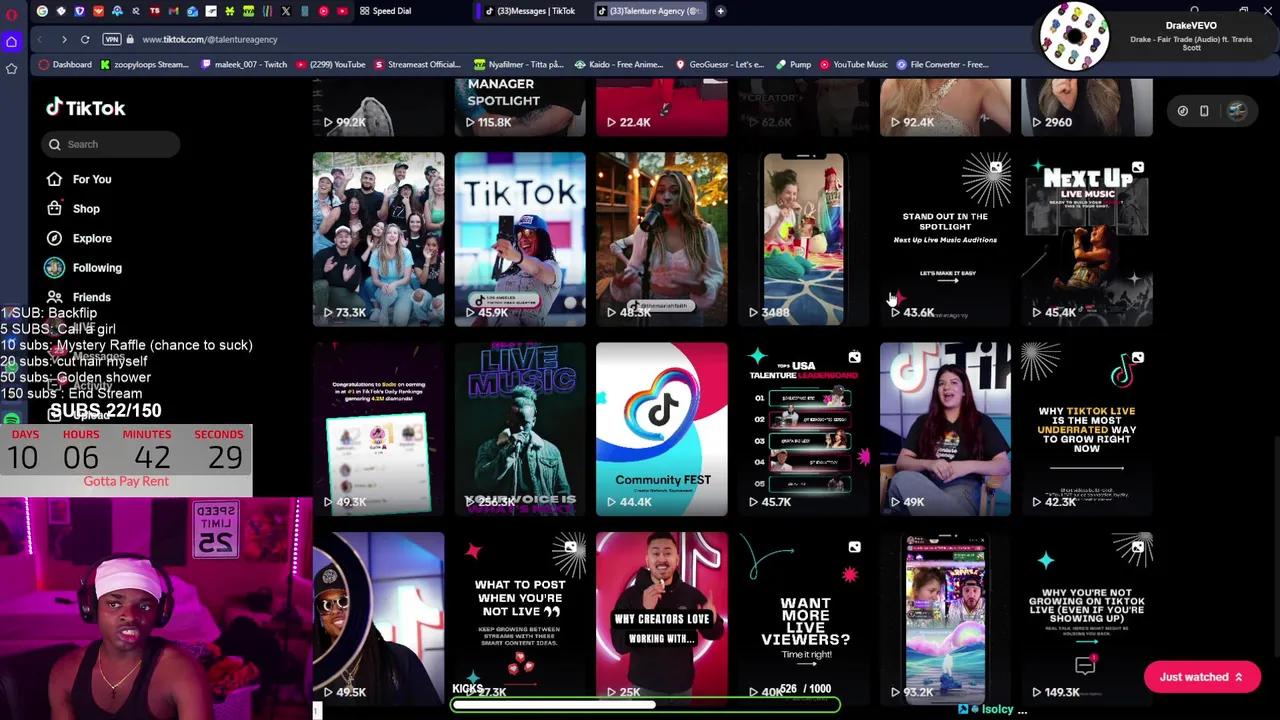The height and width of the screenshot is (720, 1280).
Task: Open the Next Up Live Music video
Action: [1087, 239]
